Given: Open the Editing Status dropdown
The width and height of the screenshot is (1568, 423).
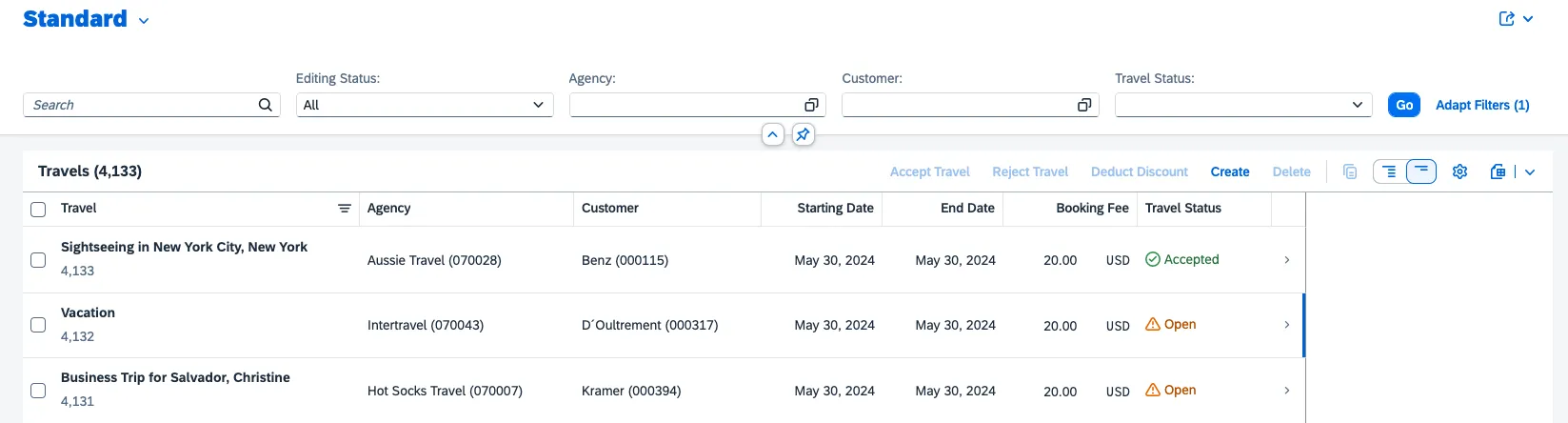Looking at the screenshot, I should click(425, 105).
